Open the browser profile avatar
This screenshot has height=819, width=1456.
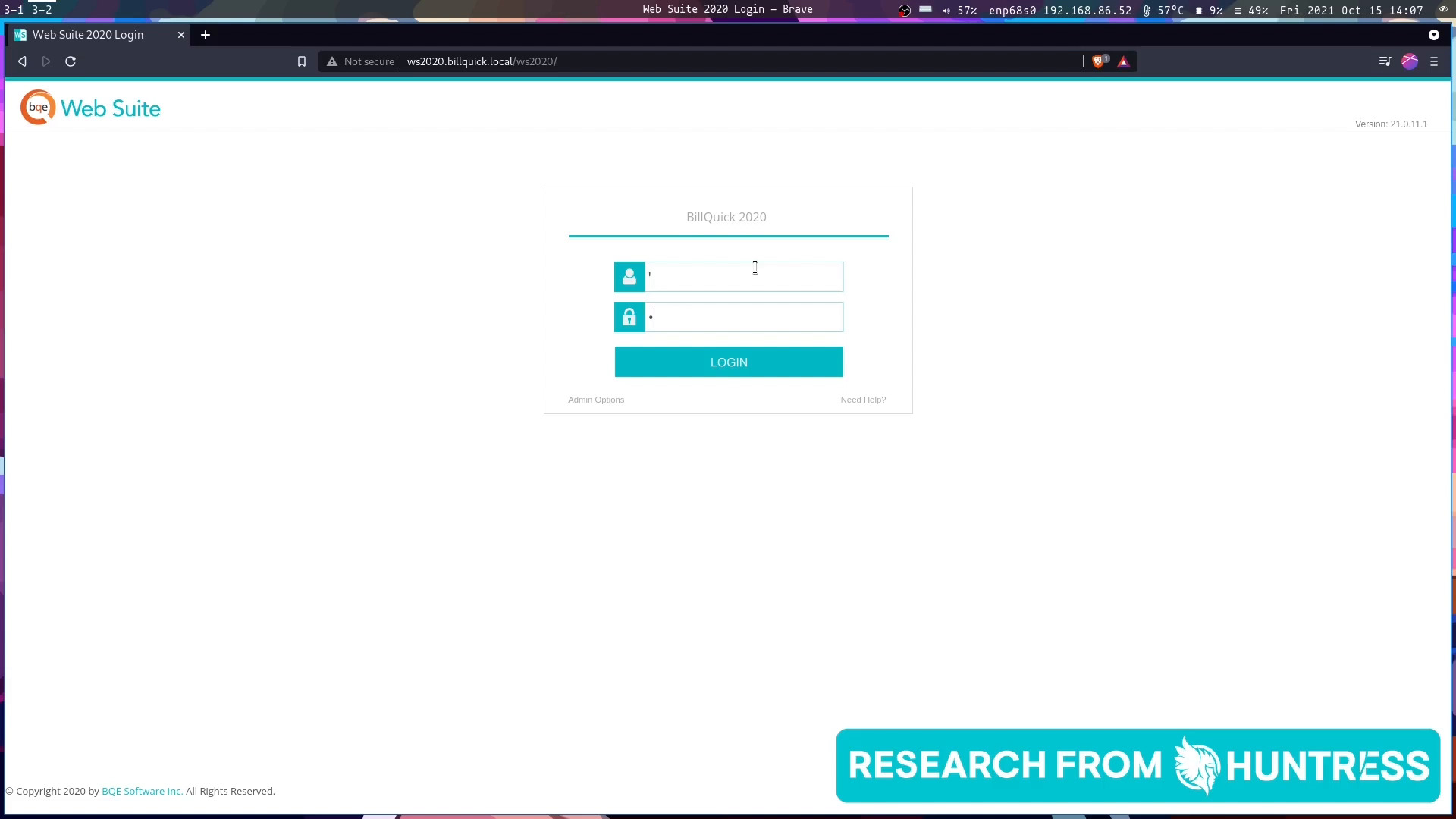1410,61
